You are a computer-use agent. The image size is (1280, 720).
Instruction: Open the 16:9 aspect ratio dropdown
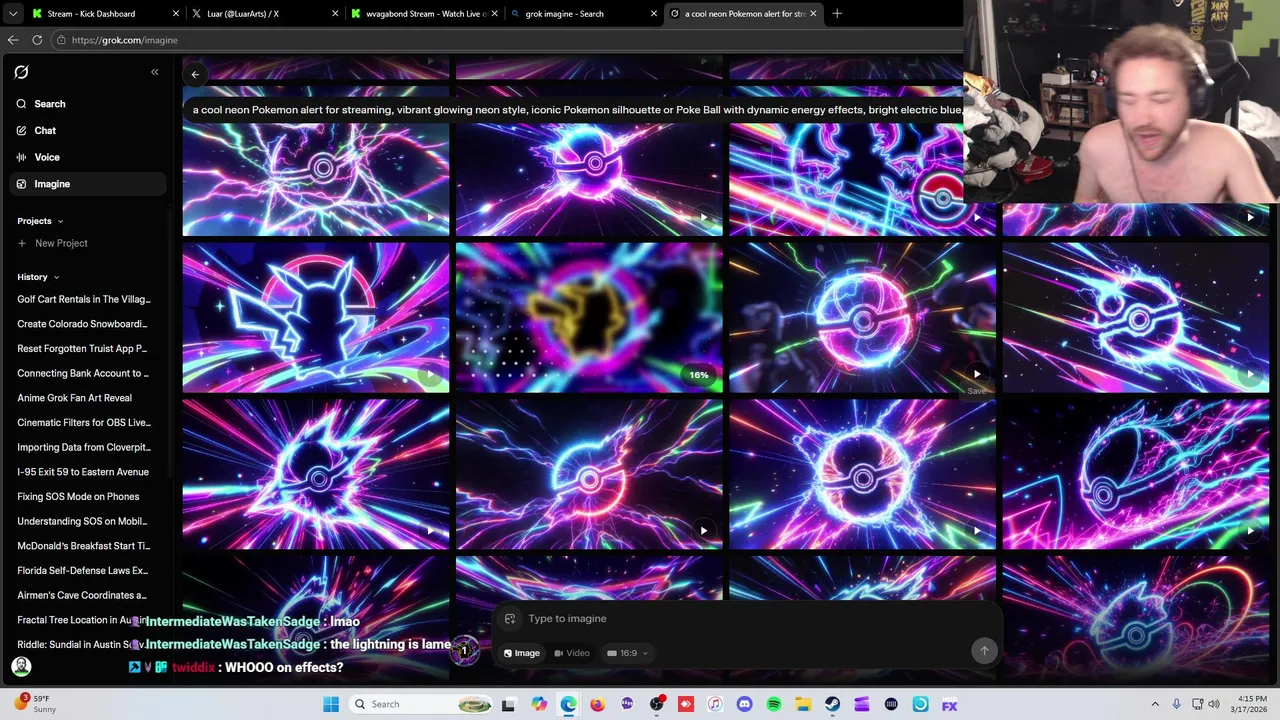coord(627,653)
